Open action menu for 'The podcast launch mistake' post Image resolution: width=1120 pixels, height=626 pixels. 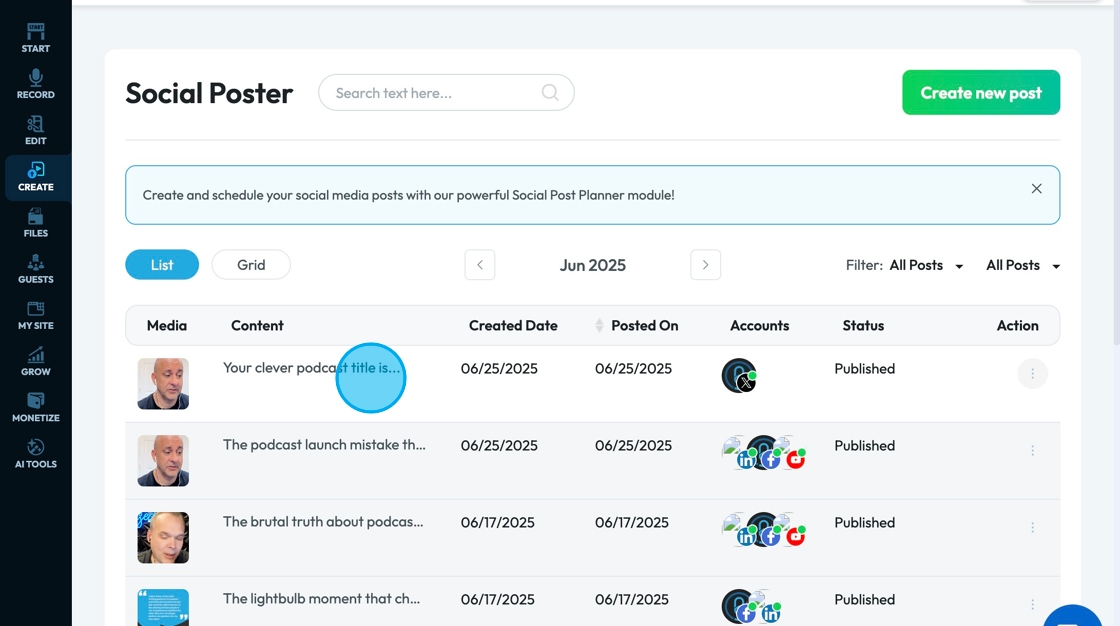(x=1032, y=451)
